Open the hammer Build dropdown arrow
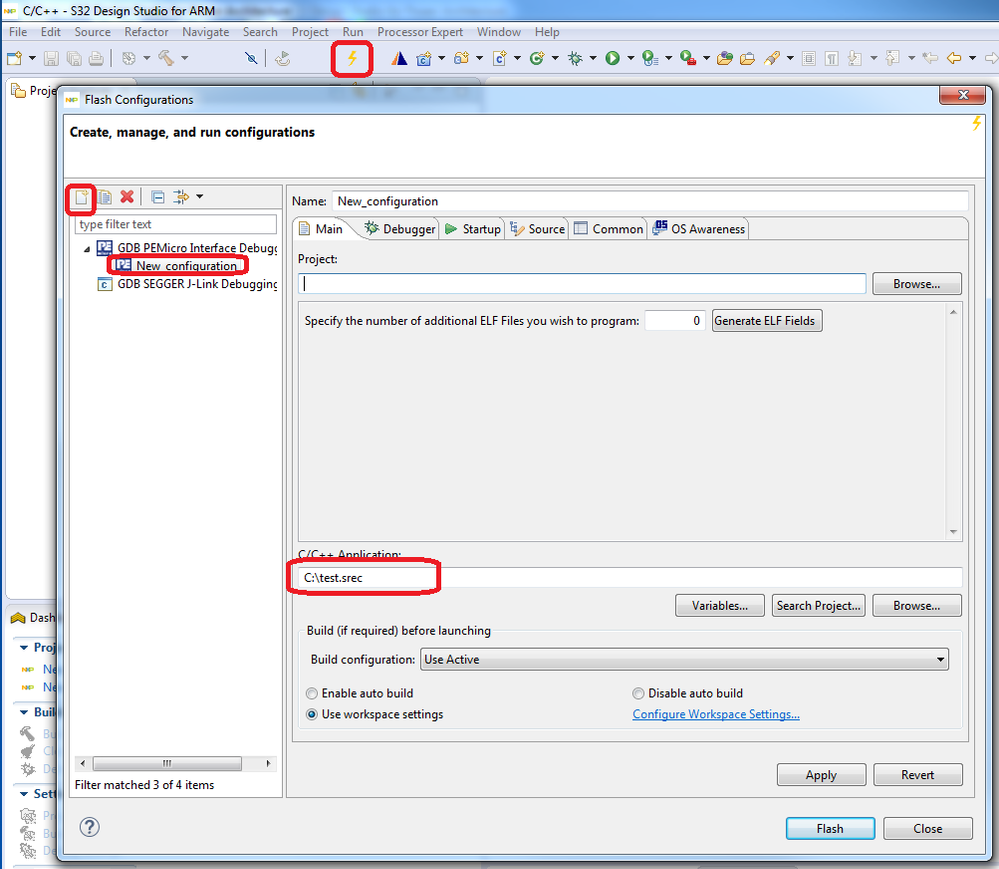The image size is (999, 869). click(185, 59)
